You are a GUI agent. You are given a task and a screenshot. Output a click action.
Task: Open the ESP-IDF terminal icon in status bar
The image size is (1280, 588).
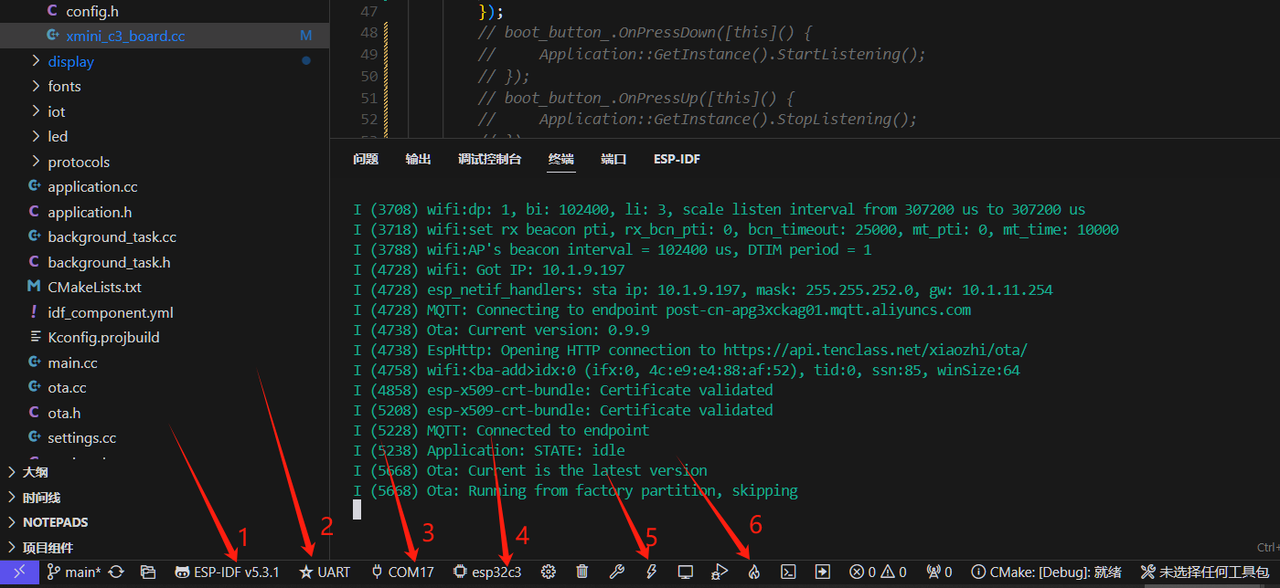coord(788,572)
